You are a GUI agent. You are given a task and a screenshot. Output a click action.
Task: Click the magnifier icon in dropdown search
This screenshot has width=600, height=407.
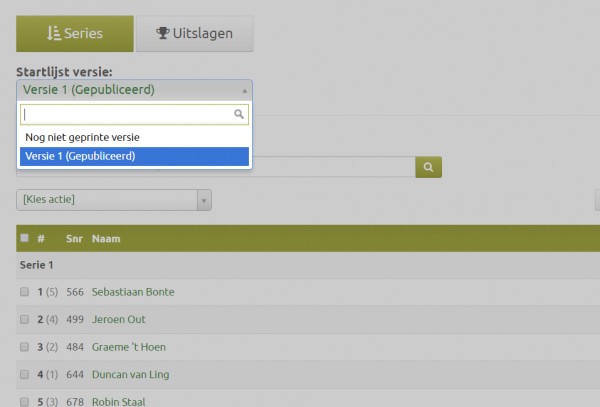pos(238,115)
